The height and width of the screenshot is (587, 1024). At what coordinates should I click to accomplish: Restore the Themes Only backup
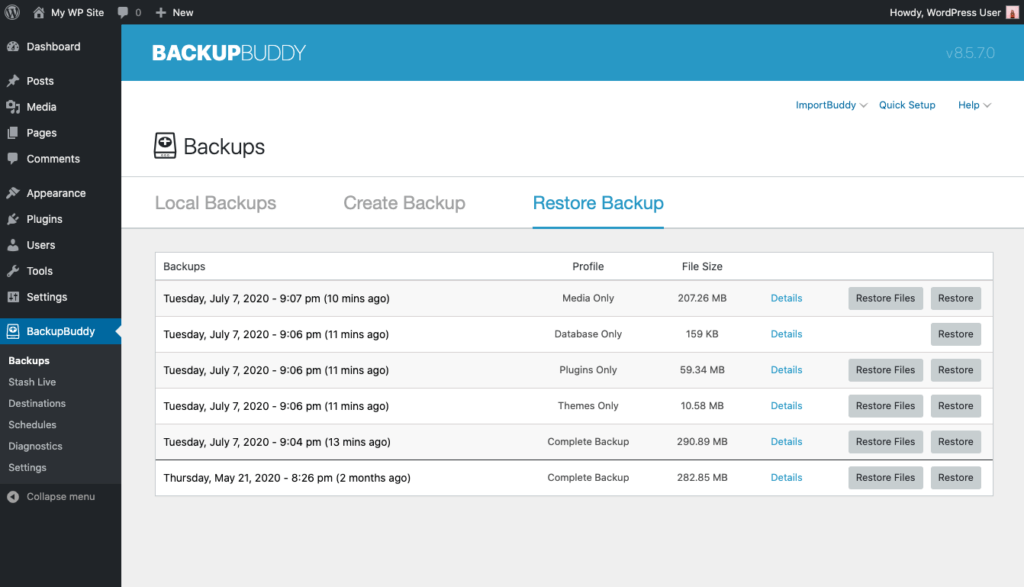pos(955,406)
